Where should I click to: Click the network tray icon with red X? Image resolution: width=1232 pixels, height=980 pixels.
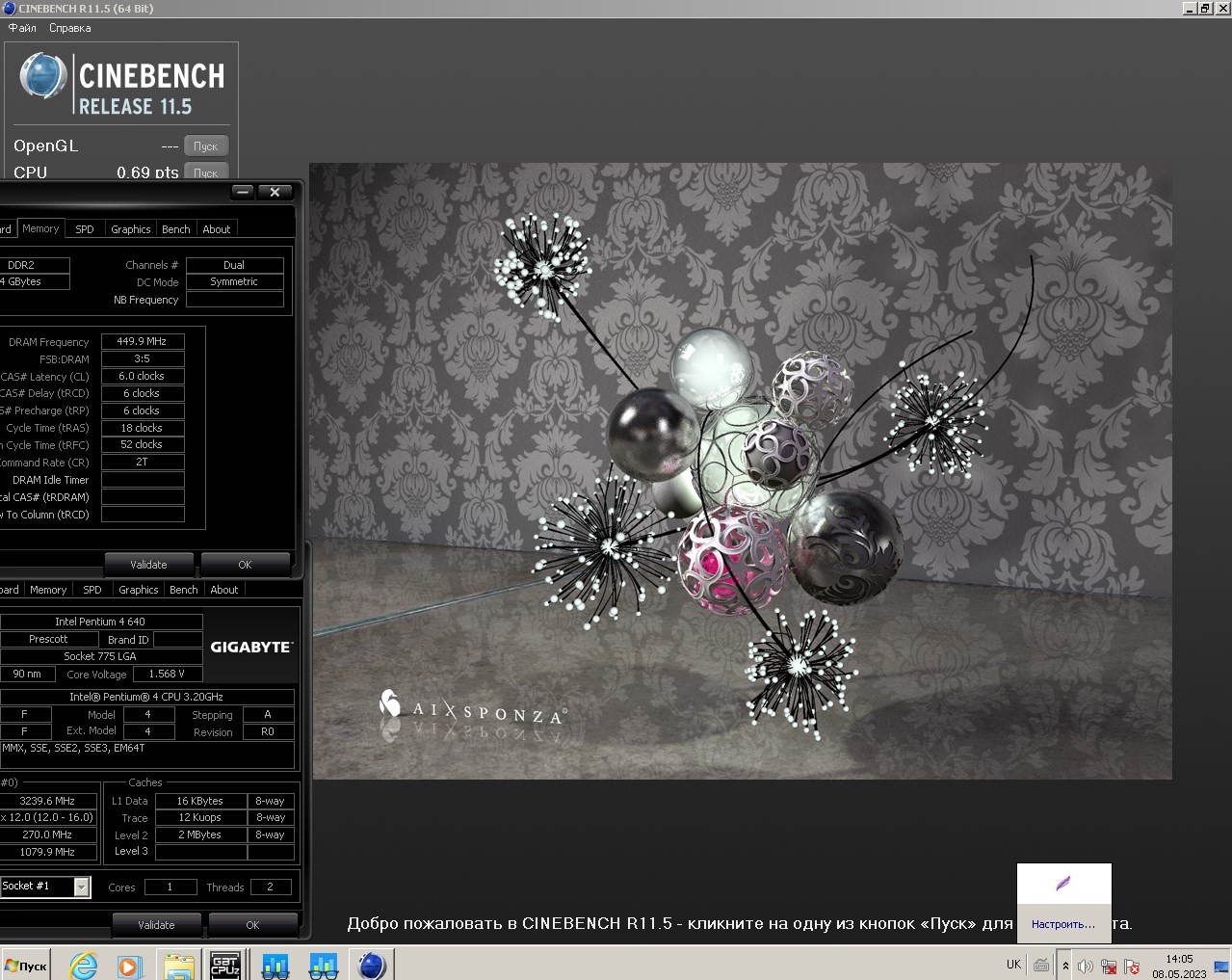point(1109,966)
